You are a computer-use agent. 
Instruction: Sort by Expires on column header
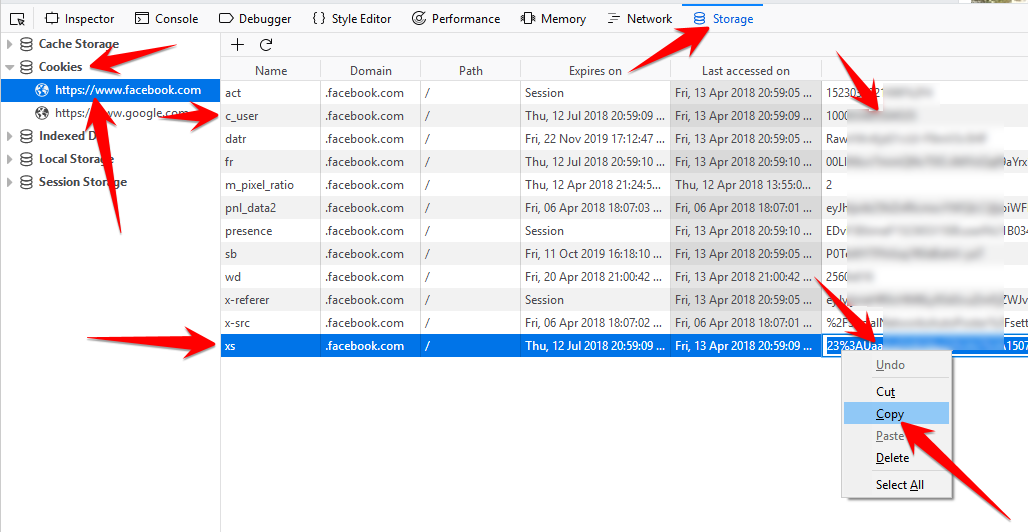595,71
